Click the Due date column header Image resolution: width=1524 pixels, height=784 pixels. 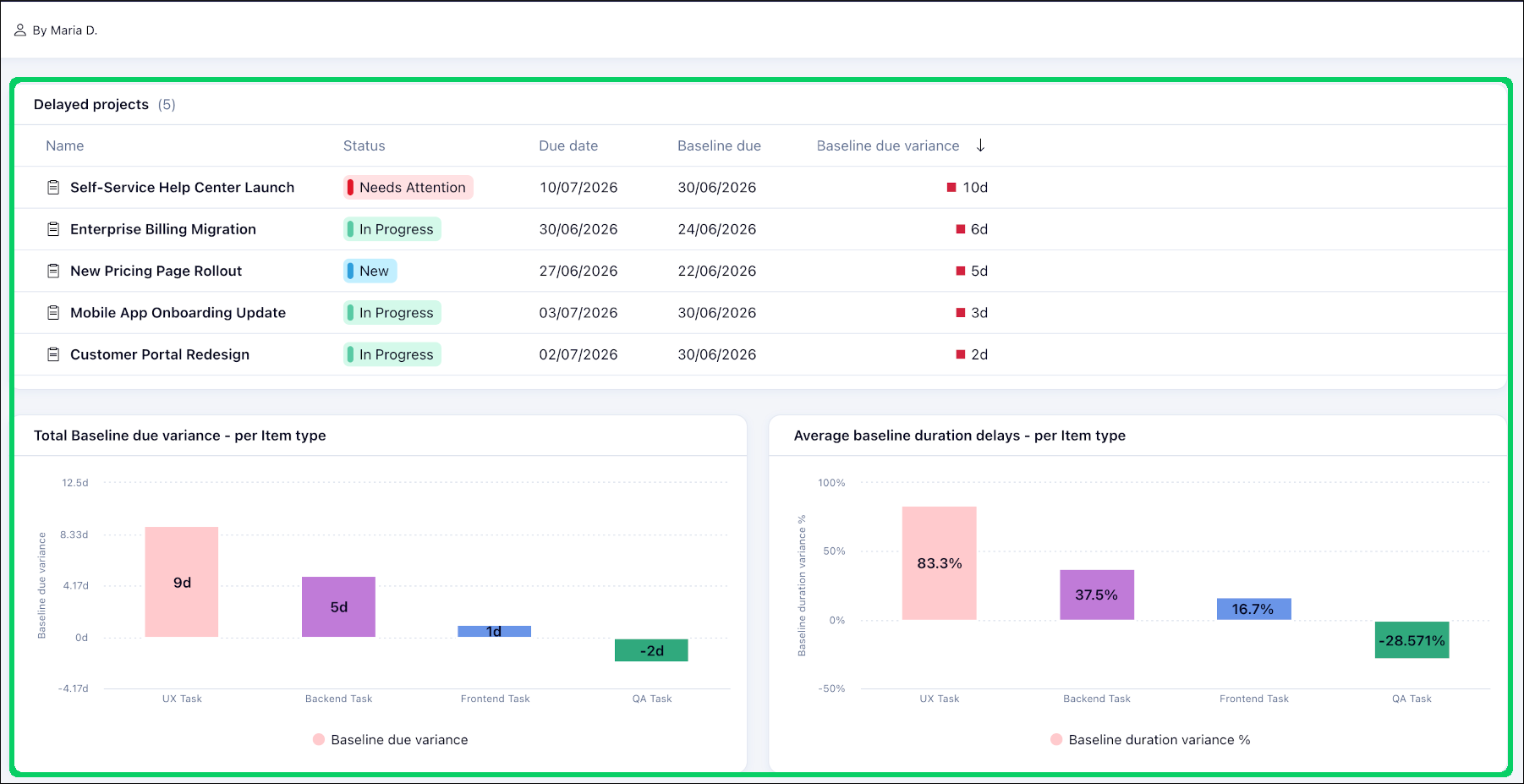coord(568,146)
